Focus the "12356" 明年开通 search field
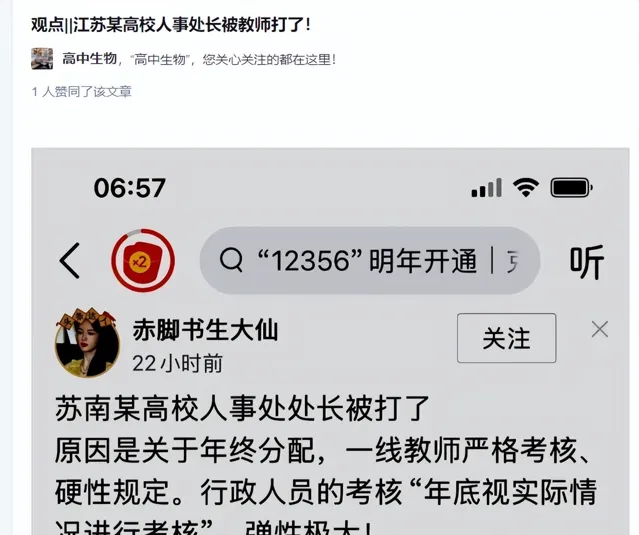Screen dimensions: 639x535 coord(370,261)
